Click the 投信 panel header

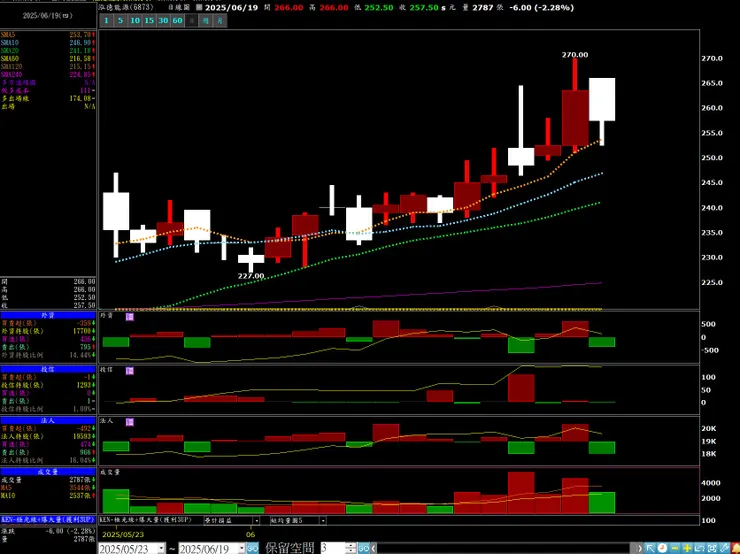48,369
